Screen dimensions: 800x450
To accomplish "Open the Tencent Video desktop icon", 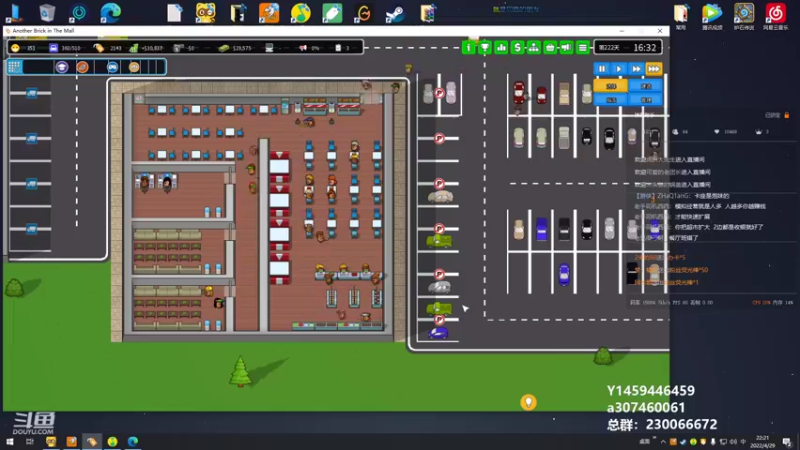I will click(x=712, y=15).
